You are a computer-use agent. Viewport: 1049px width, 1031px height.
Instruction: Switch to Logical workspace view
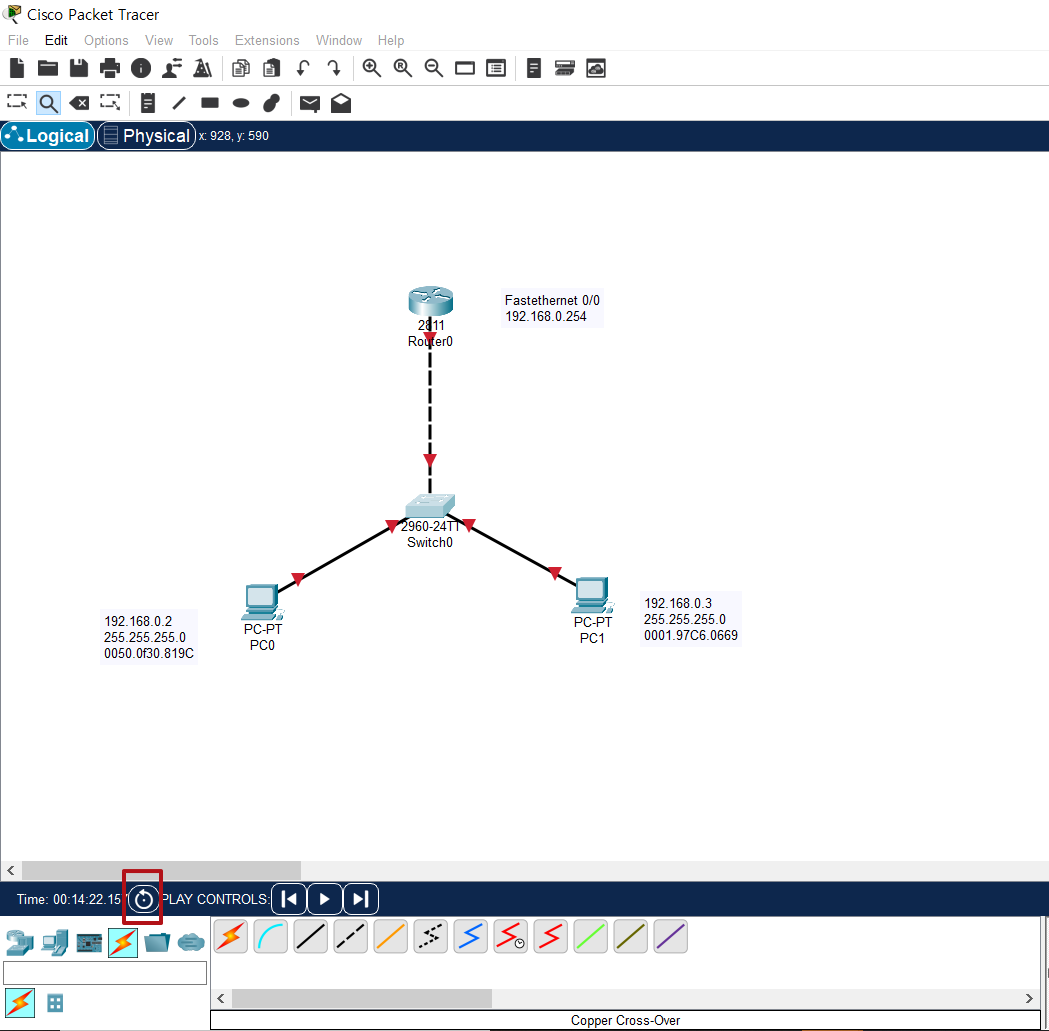pos(48,136)
